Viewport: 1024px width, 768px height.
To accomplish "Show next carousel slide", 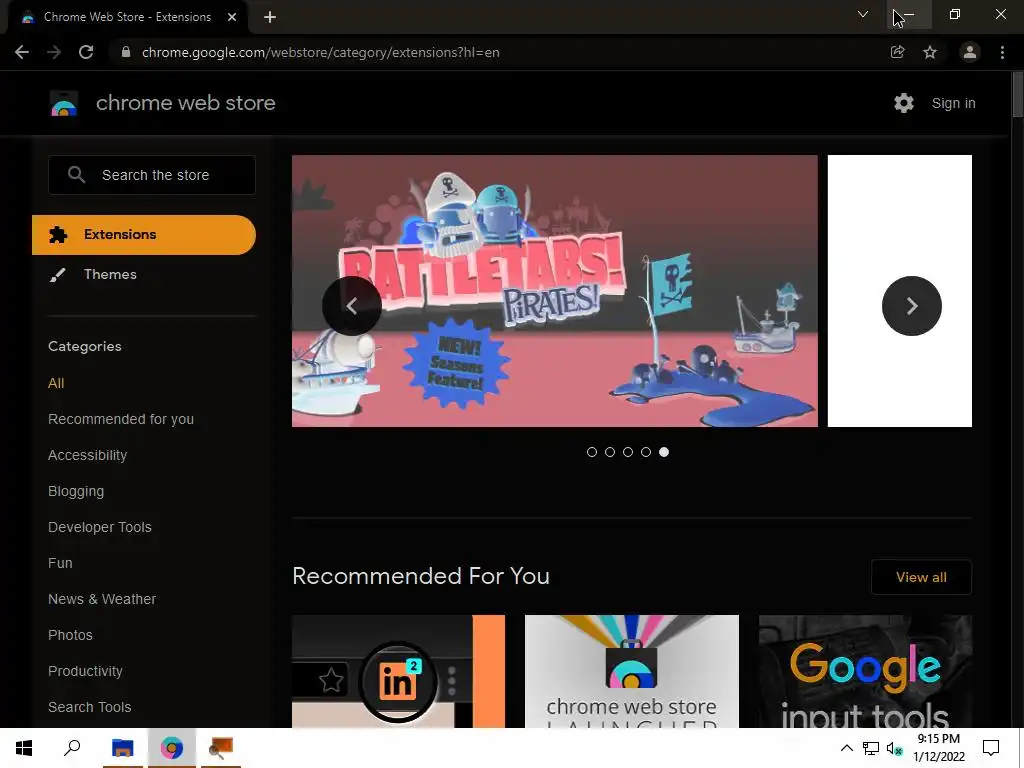I will coord(912,306).
